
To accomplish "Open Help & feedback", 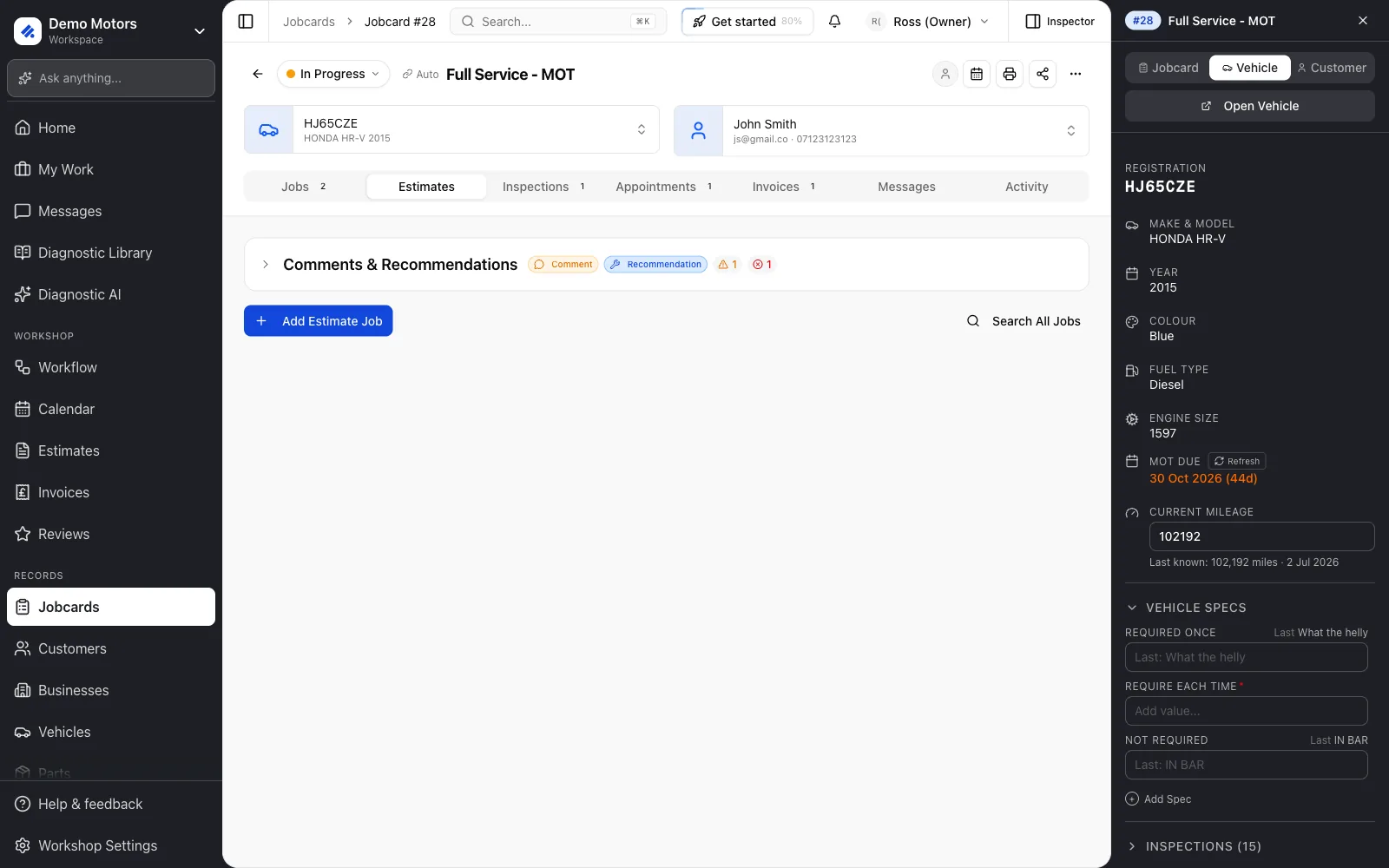I will coord(111,804).
